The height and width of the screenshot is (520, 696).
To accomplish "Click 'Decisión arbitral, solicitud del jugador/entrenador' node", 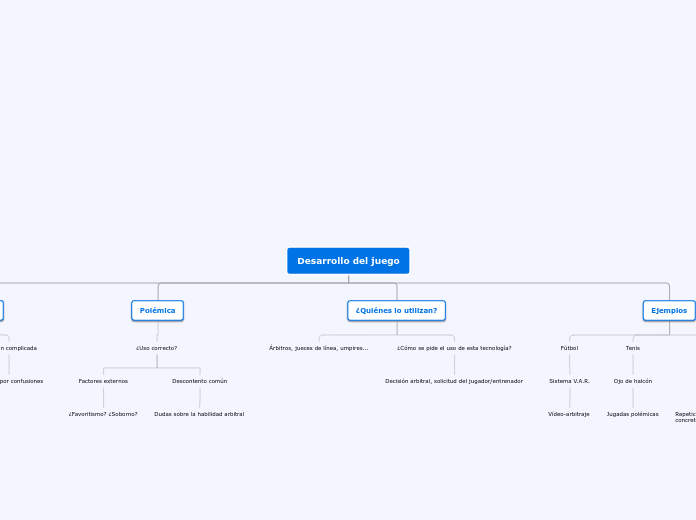I will [x=454, y=381].
